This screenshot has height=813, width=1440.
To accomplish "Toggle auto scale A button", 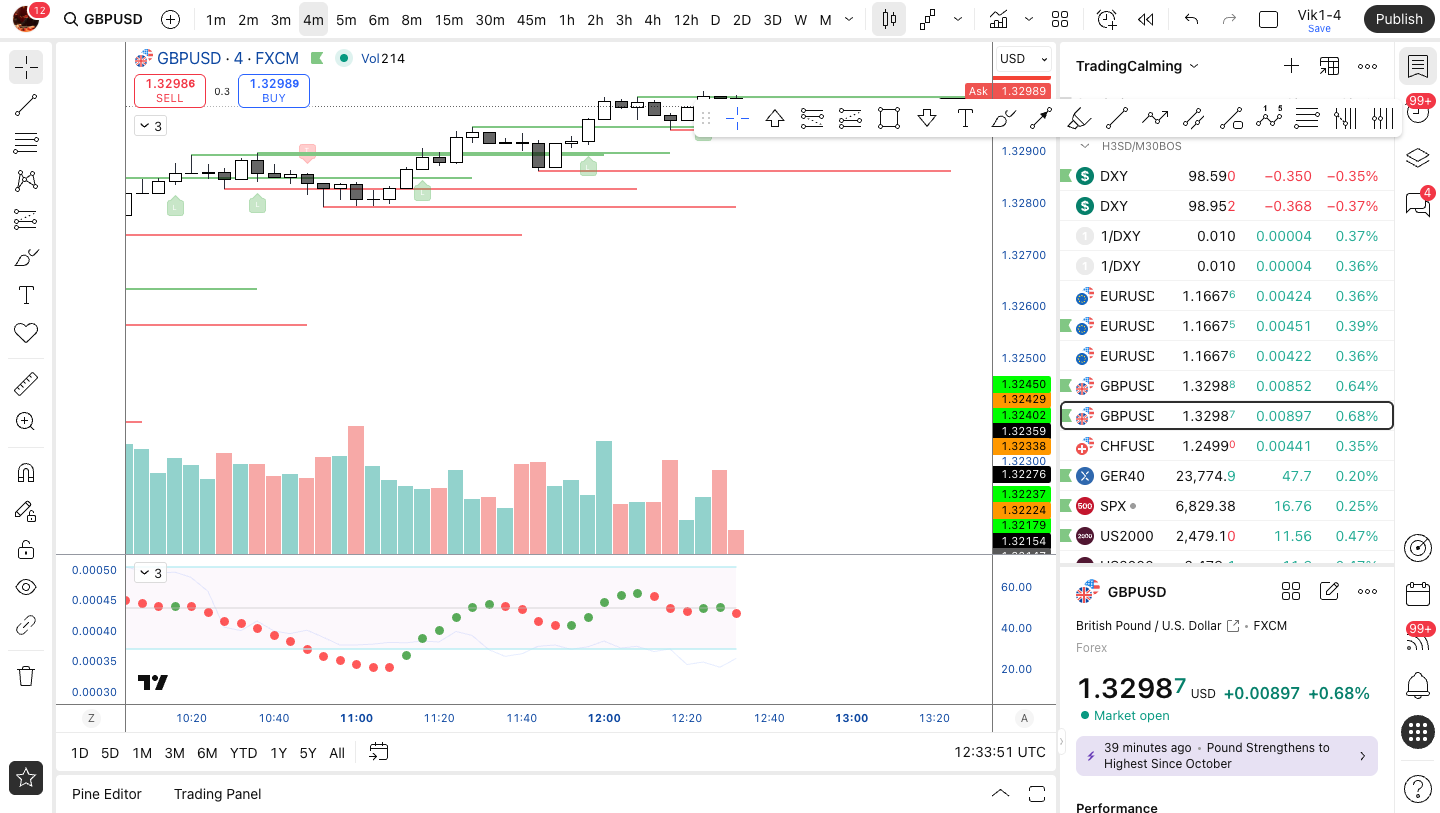I will [1024, 718].
